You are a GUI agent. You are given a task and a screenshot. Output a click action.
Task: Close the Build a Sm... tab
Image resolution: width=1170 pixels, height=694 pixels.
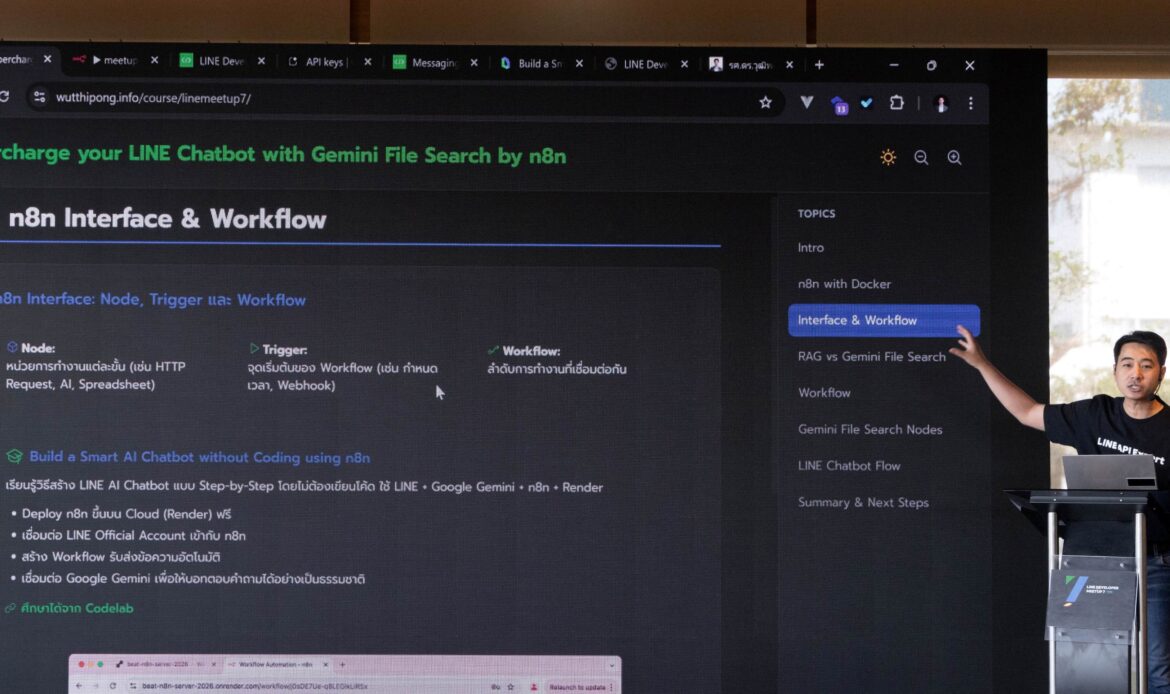(x=579, y=63)
